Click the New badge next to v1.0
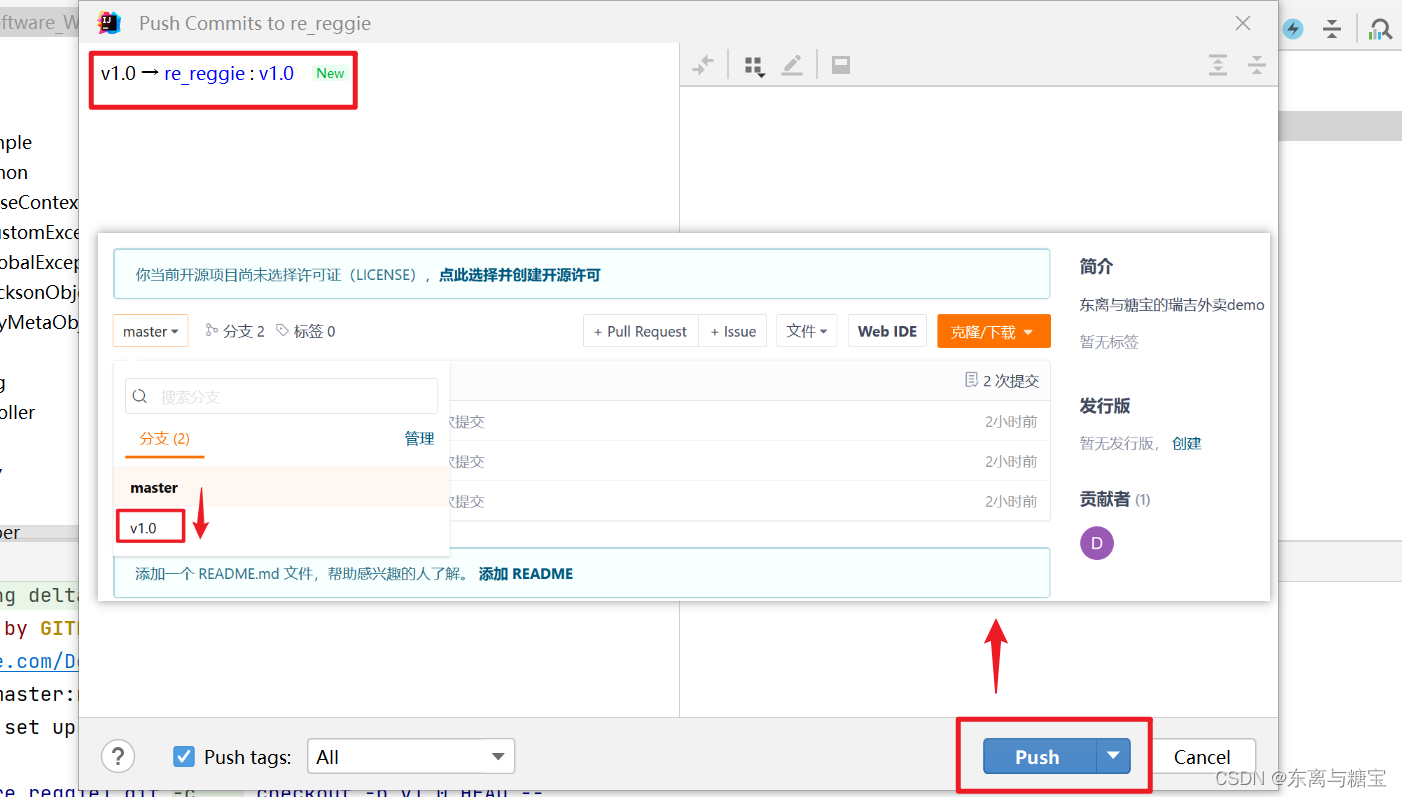The height and width of the screenshot is (797, 1402). pos(330,73)
